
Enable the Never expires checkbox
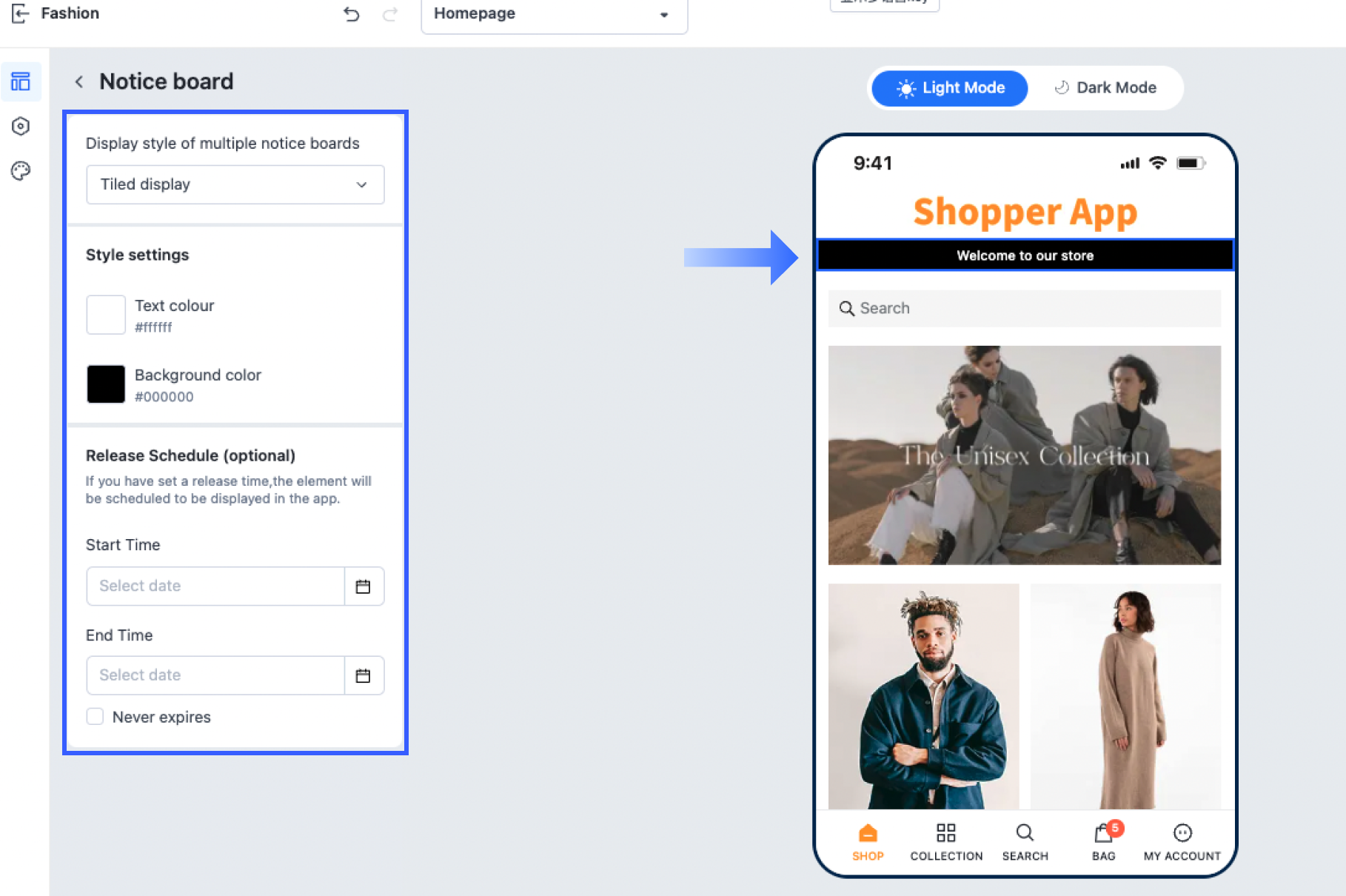[95, 716]
